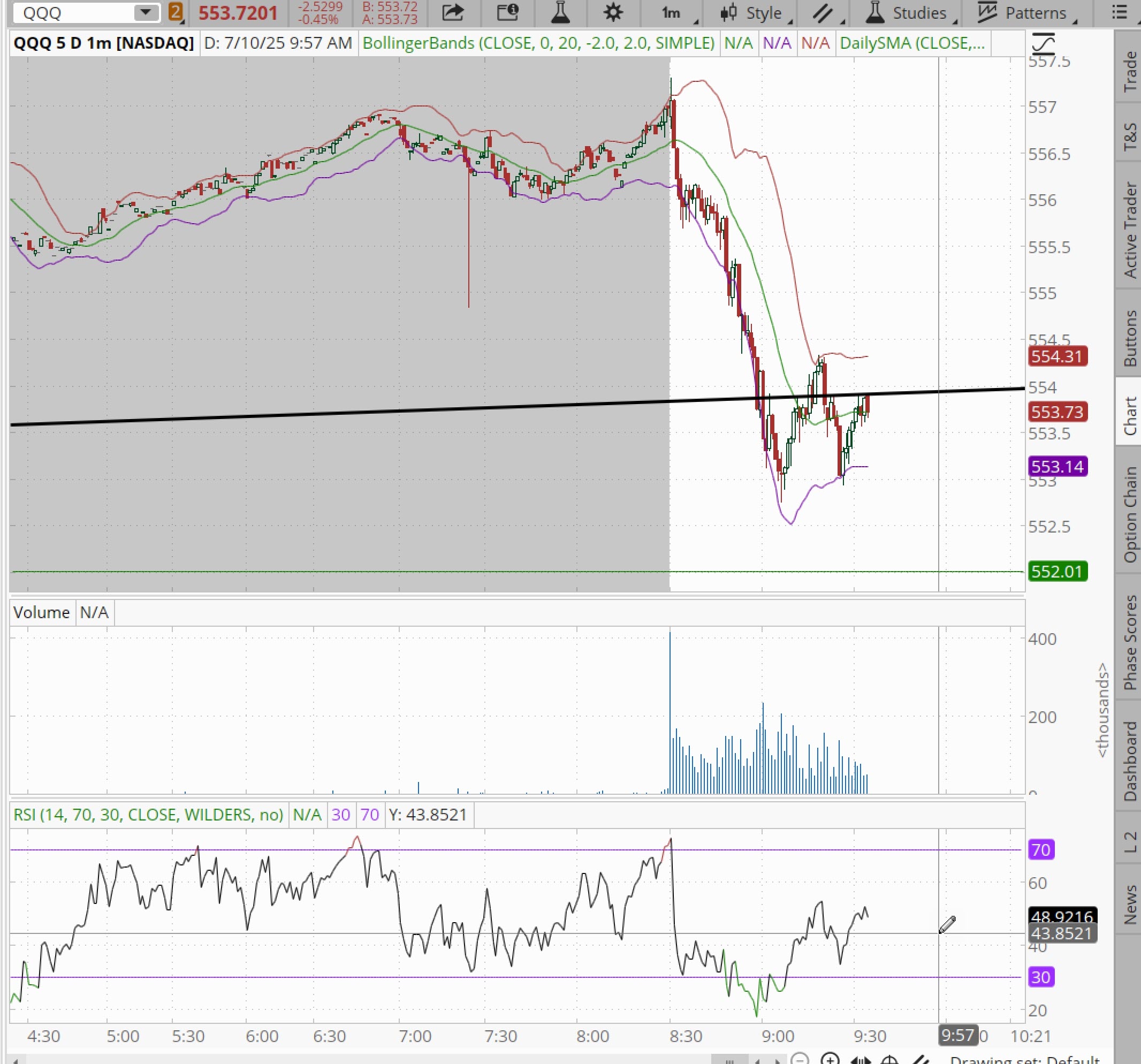
Task: Open the Drawing set: Default selector
Action: point(1025,1059)
